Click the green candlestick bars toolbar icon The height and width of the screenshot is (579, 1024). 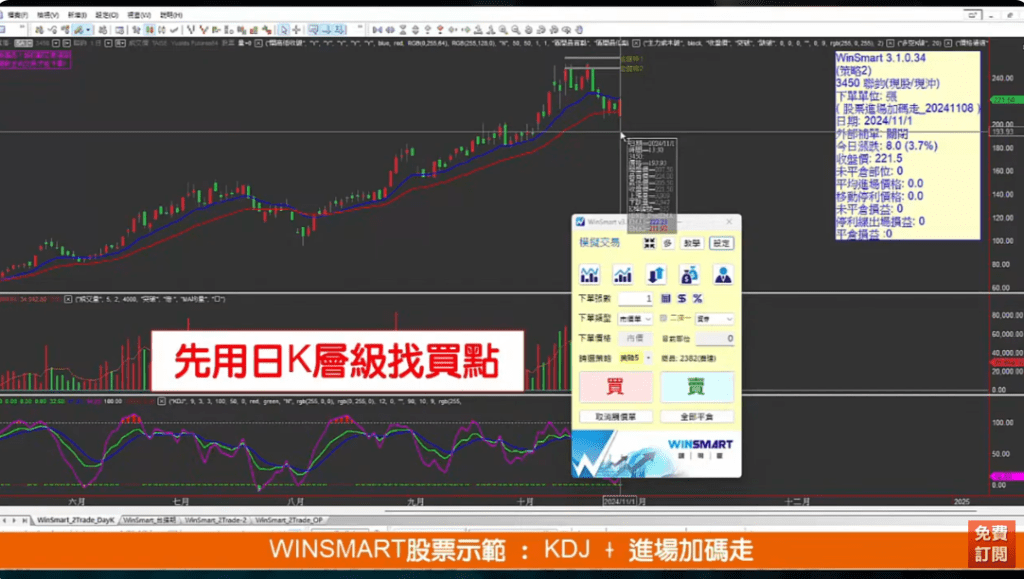tap(150, 30)
